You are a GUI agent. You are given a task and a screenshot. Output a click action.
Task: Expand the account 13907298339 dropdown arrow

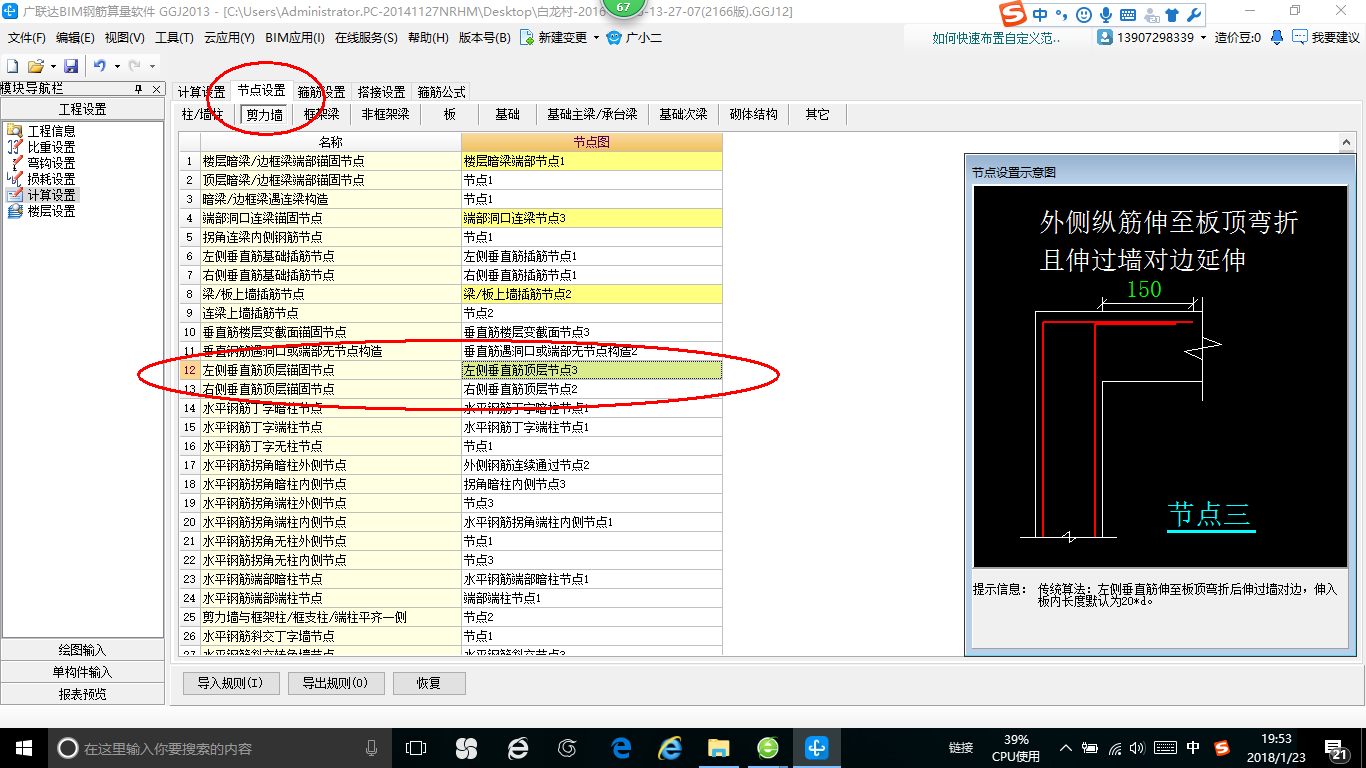[1202, 38]
